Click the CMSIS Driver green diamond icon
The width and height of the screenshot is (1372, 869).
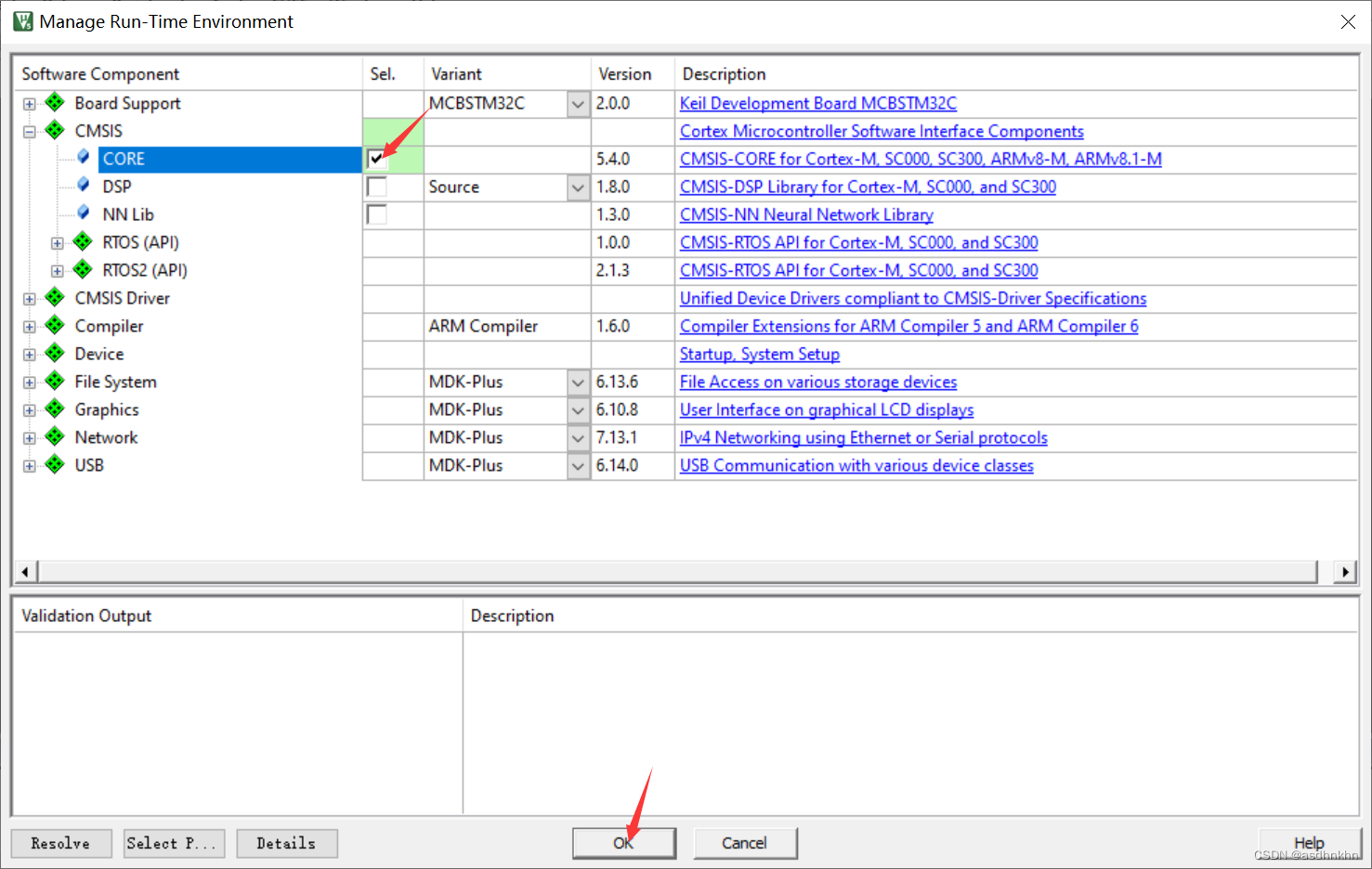56,297
